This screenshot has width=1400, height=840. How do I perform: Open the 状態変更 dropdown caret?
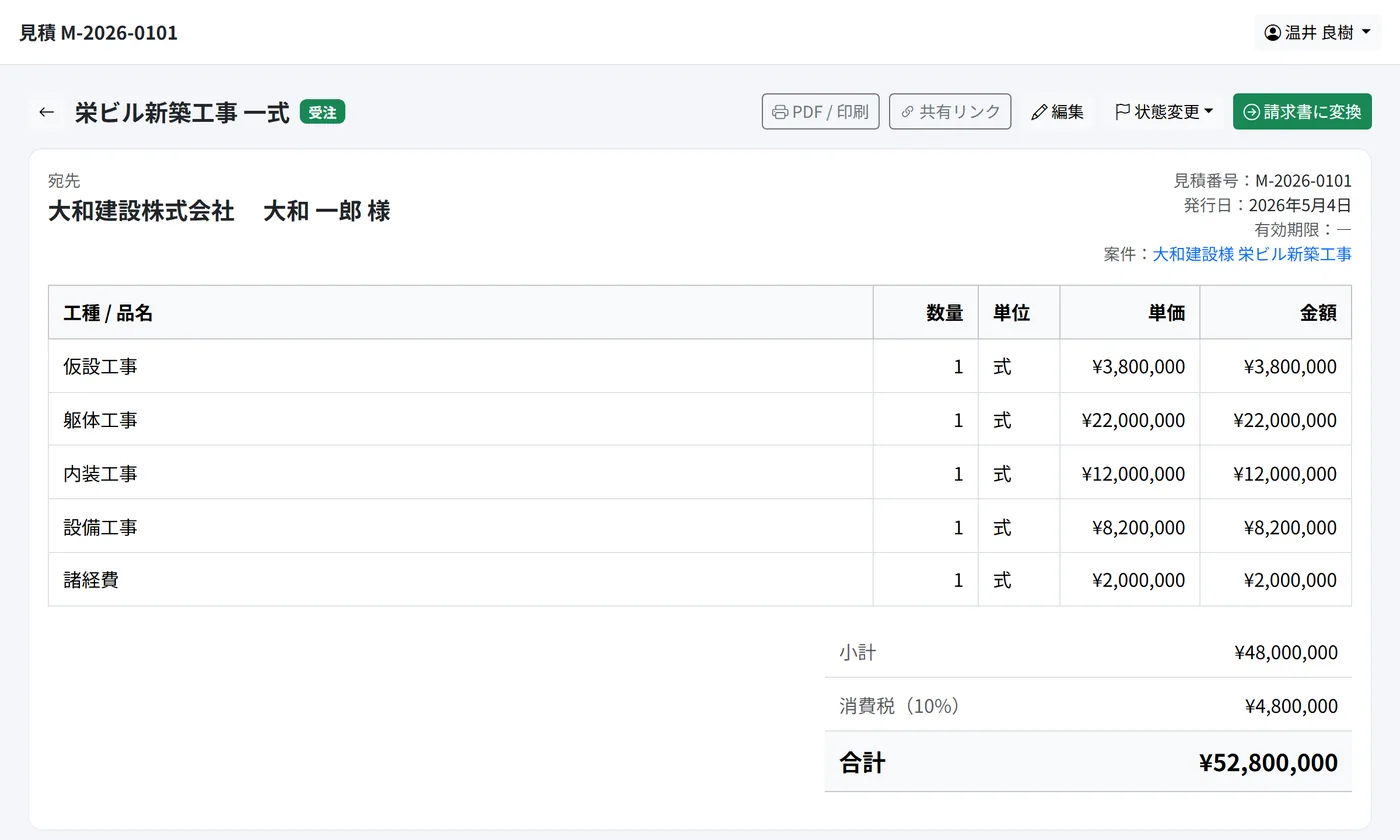click(x=1208, y=112)
